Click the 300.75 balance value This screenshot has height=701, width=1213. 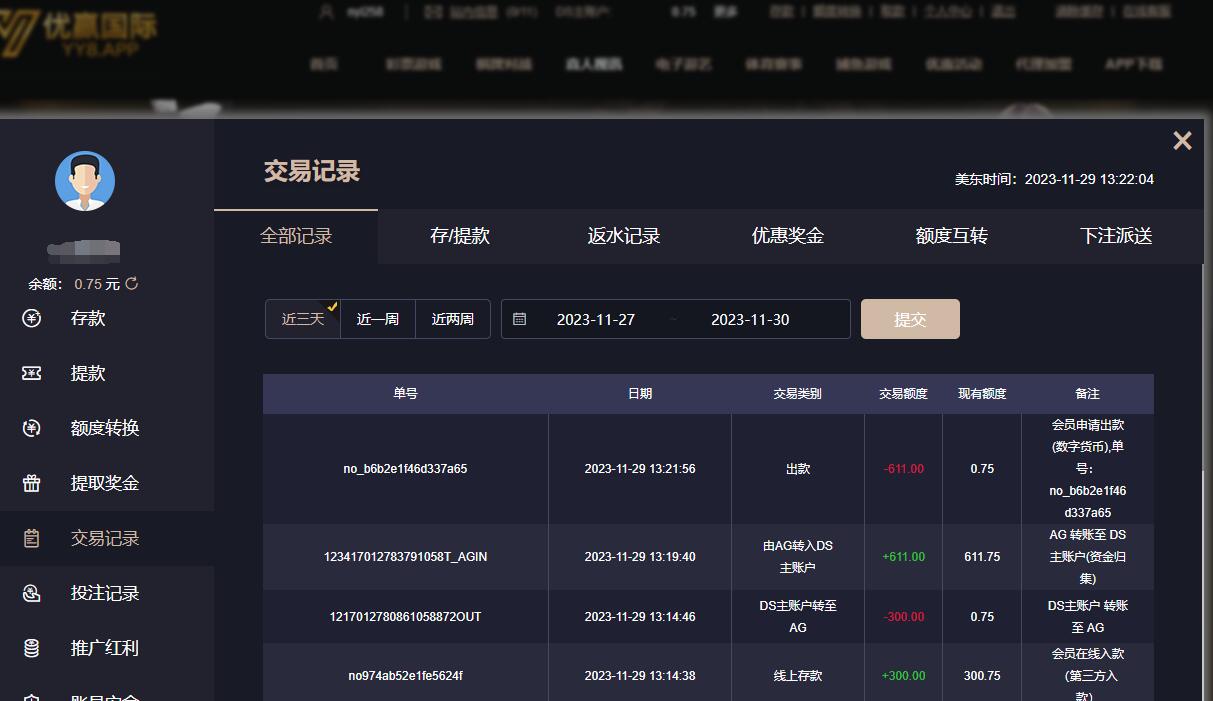pyautogui.click(x=982, y=676)
